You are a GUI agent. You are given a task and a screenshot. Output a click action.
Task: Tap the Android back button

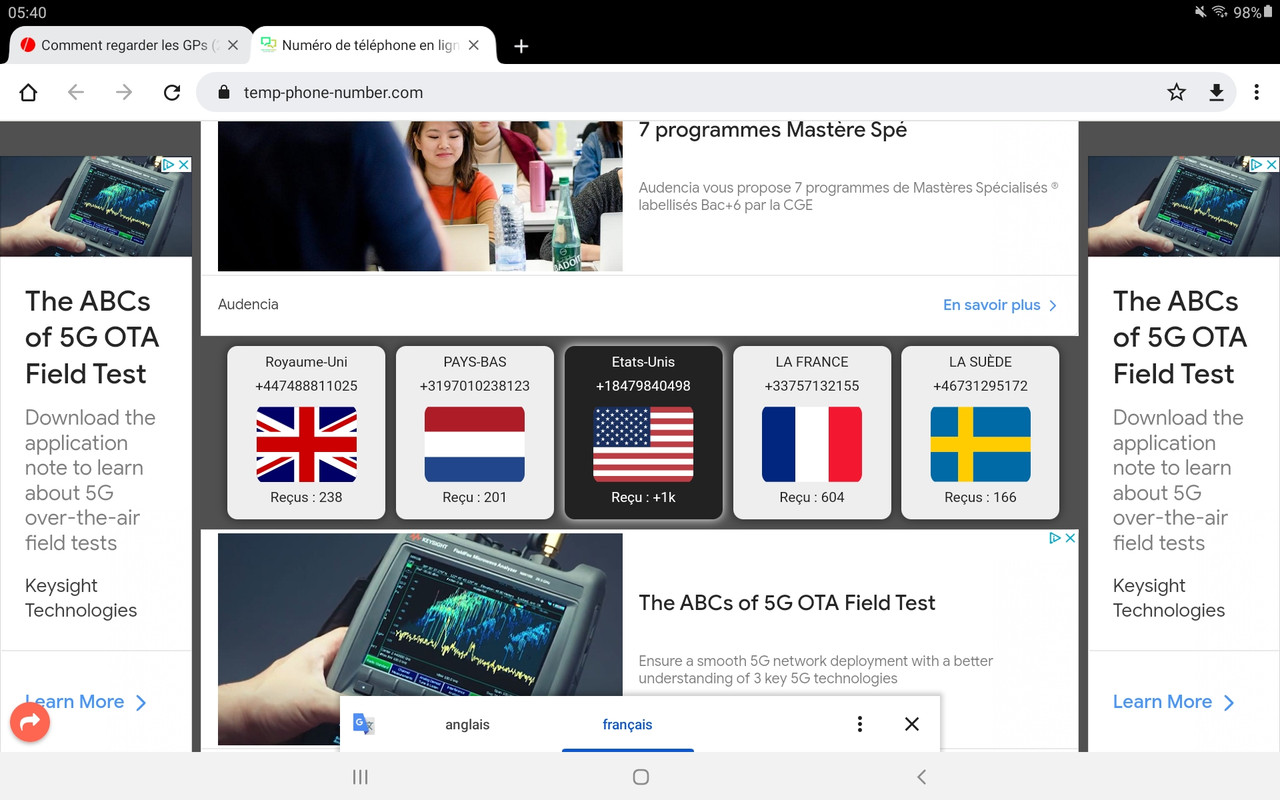[921, 777]
